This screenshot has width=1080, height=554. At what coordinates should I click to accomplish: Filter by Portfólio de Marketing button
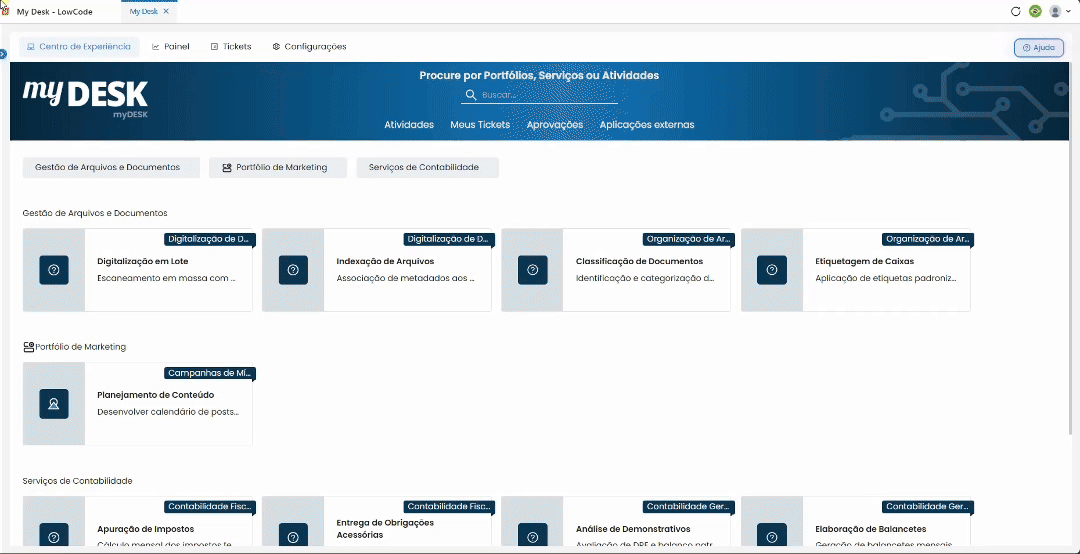[278, 167]
